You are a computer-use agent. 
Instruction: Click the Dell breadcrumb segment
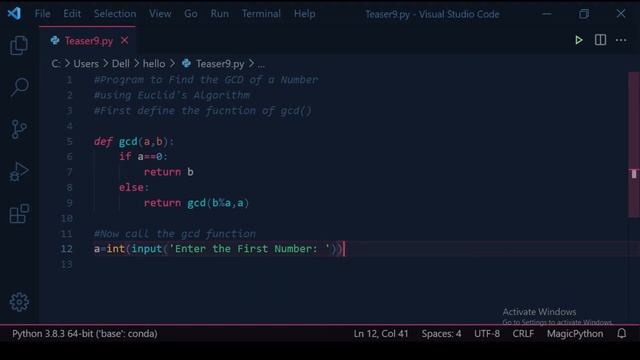point(120,64)
